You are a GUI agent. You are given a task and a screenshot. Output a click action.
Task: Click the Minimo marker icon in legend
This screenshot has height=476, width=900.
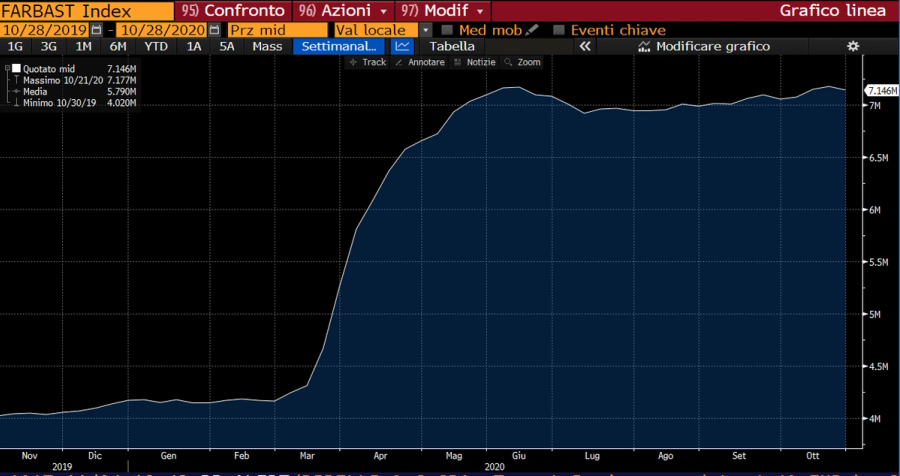(x=17, y=103)
